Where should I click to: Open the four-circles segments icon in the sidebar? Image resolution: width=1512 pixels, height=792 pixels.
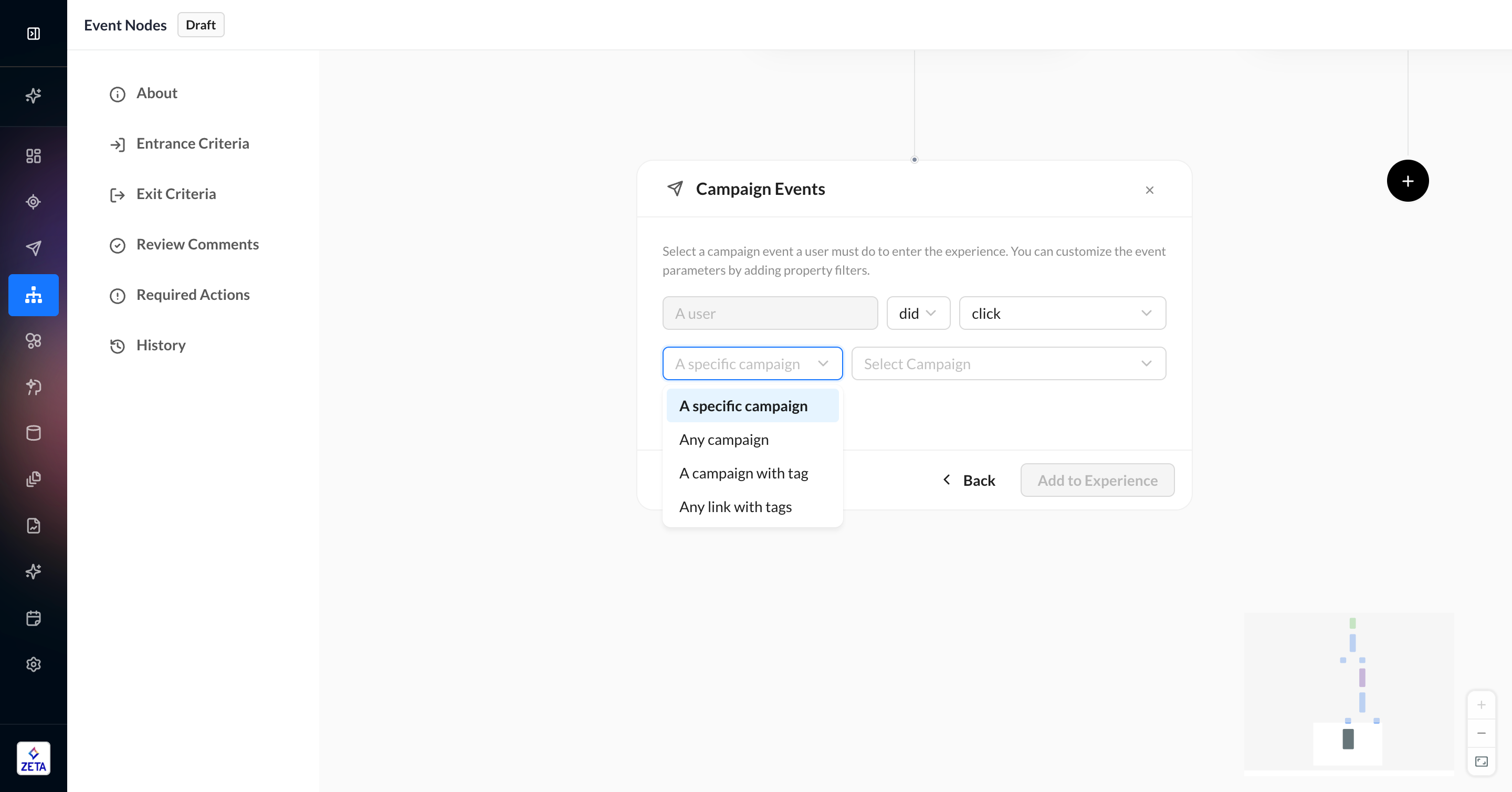click(x=34, y=340)
